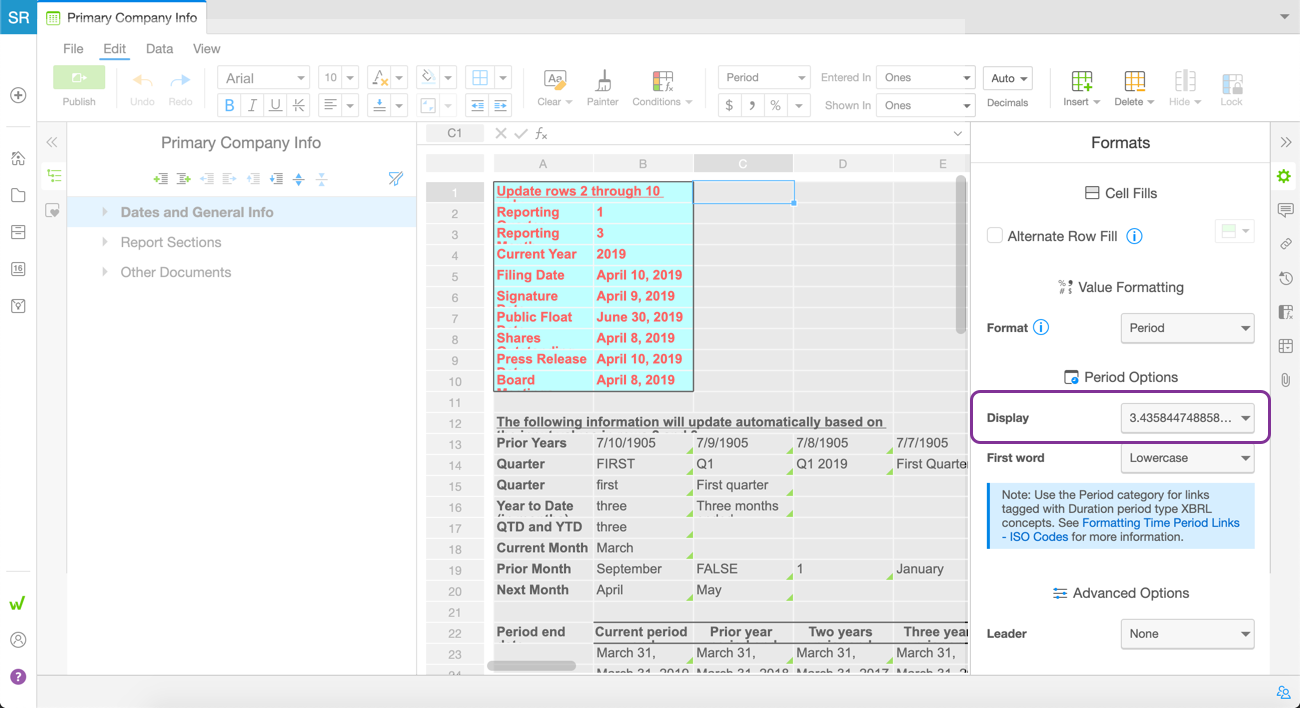Click the outline filter icon

point(395,179)
